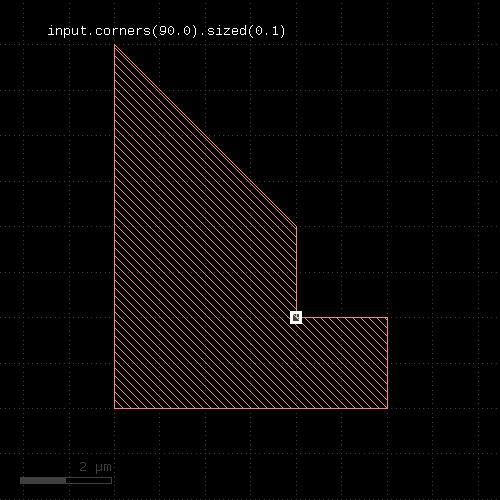This screenshot has width=500, height=500.
Task: Select the polygon's bottom-left corner vertex
Action: 114,408
